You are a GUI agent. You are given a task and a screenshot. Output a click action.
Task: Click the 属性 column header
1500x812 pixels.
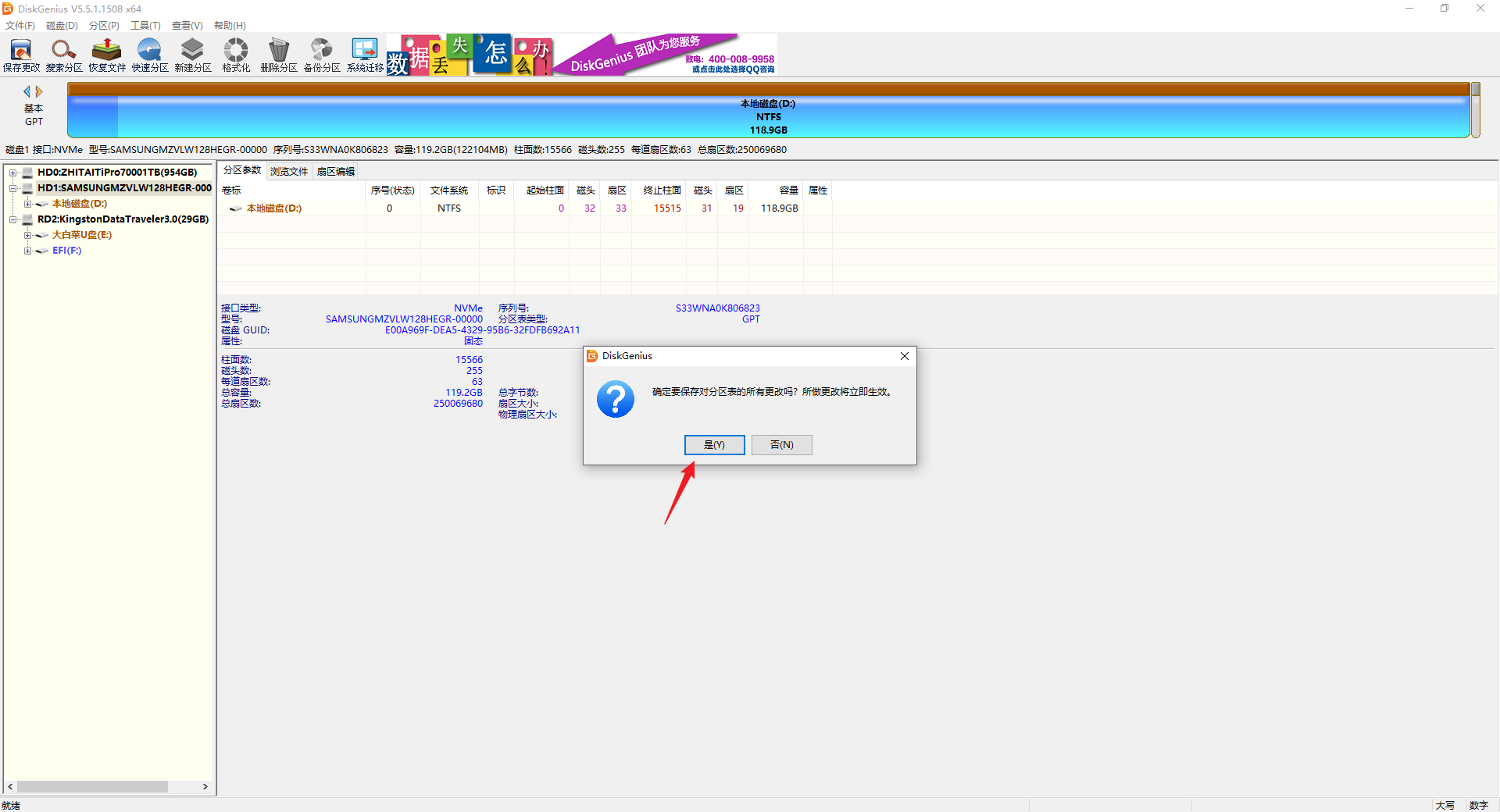click(x=817, y=191)
